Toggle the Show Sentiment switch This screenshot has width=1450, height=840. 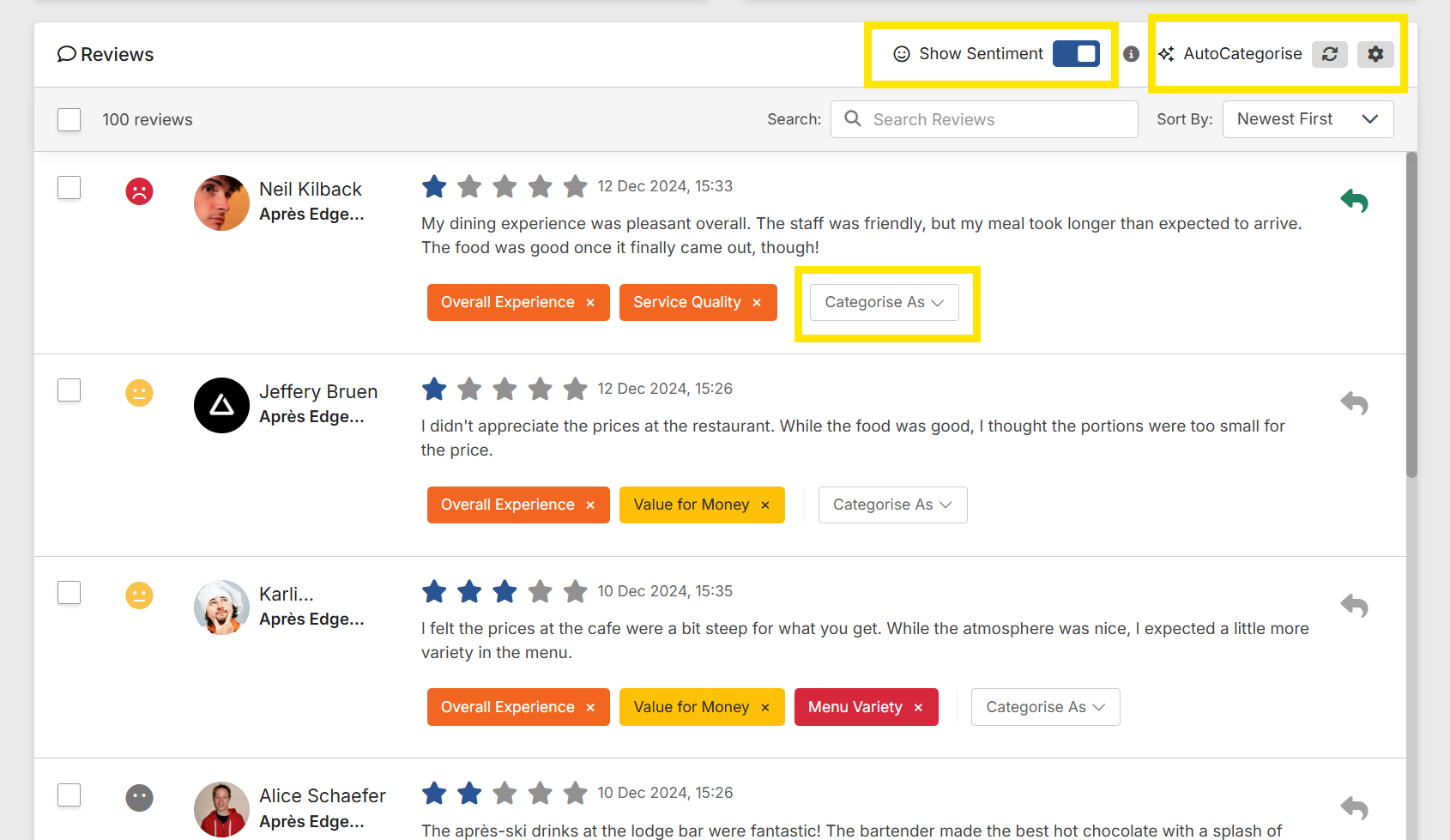[x=1076, y=54]
